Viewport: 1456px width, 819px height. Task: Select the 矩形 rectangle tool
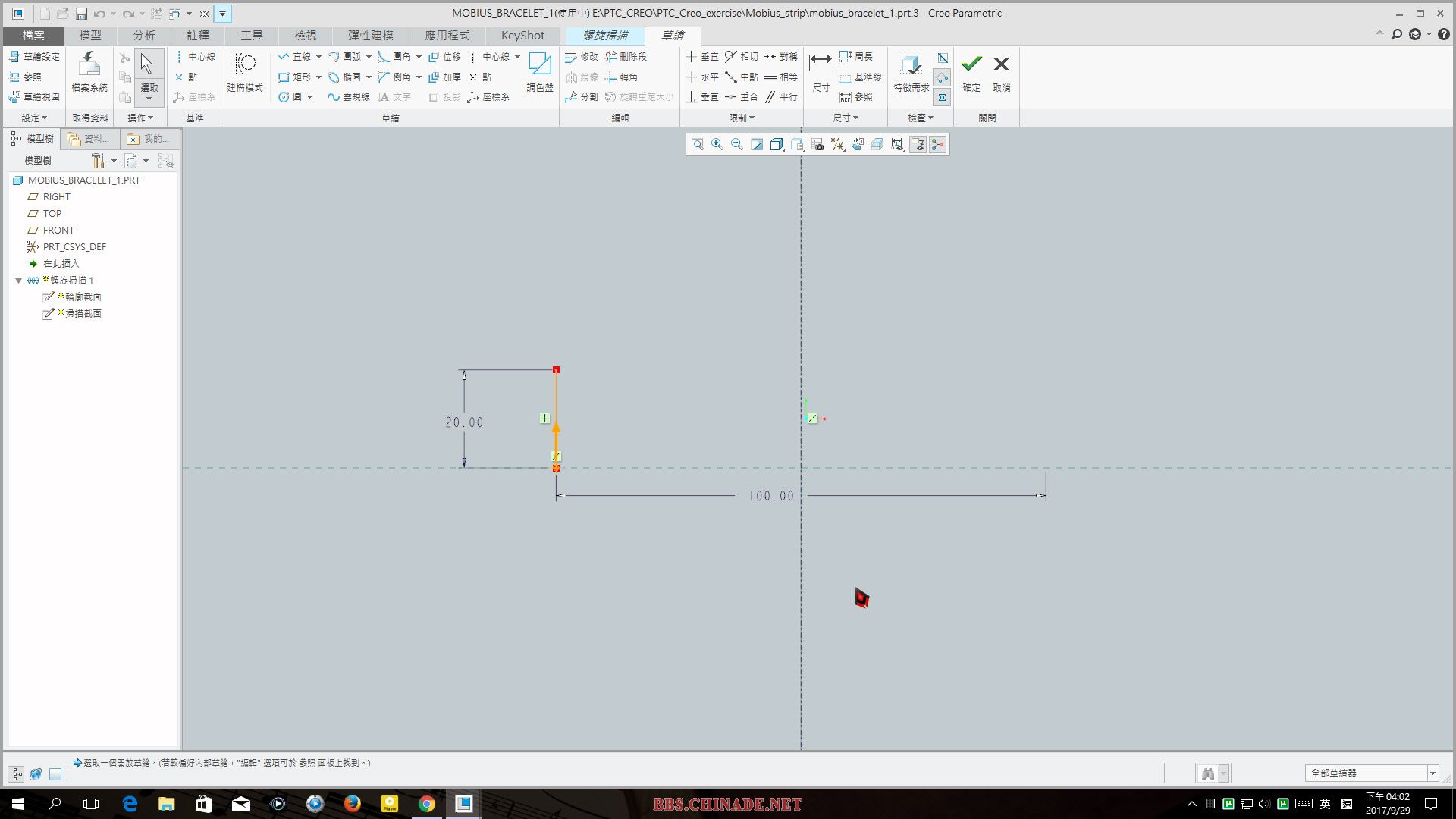point(295,77)
